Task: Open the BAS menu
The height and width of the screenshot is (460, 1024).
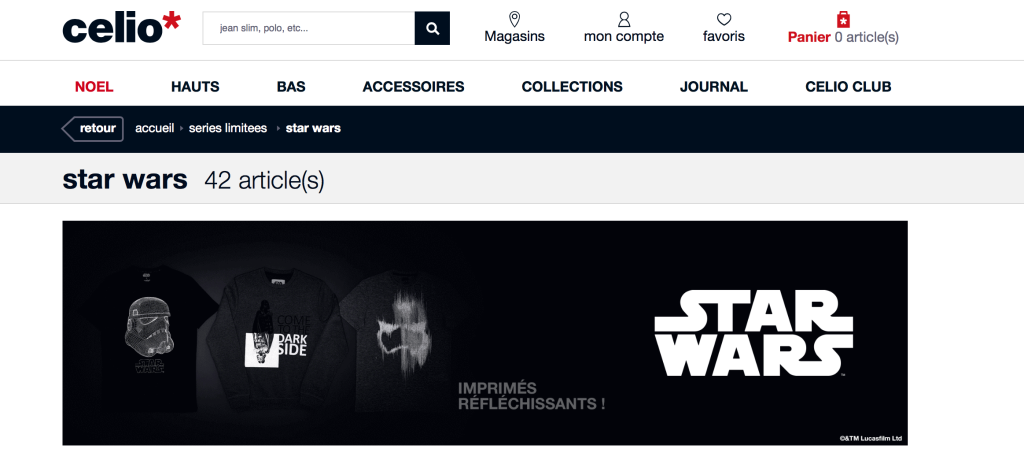Action: [x=291, y=87]
